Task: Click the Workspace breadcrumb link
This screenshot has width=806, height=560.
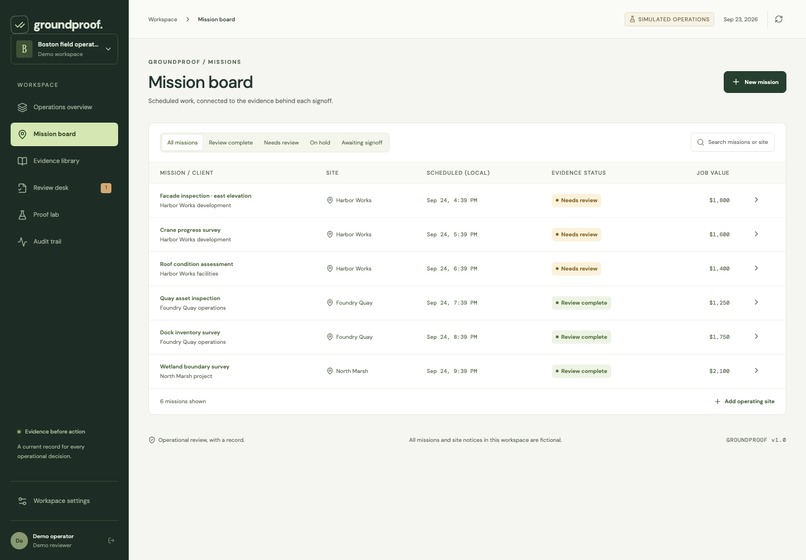Action: 162,20
